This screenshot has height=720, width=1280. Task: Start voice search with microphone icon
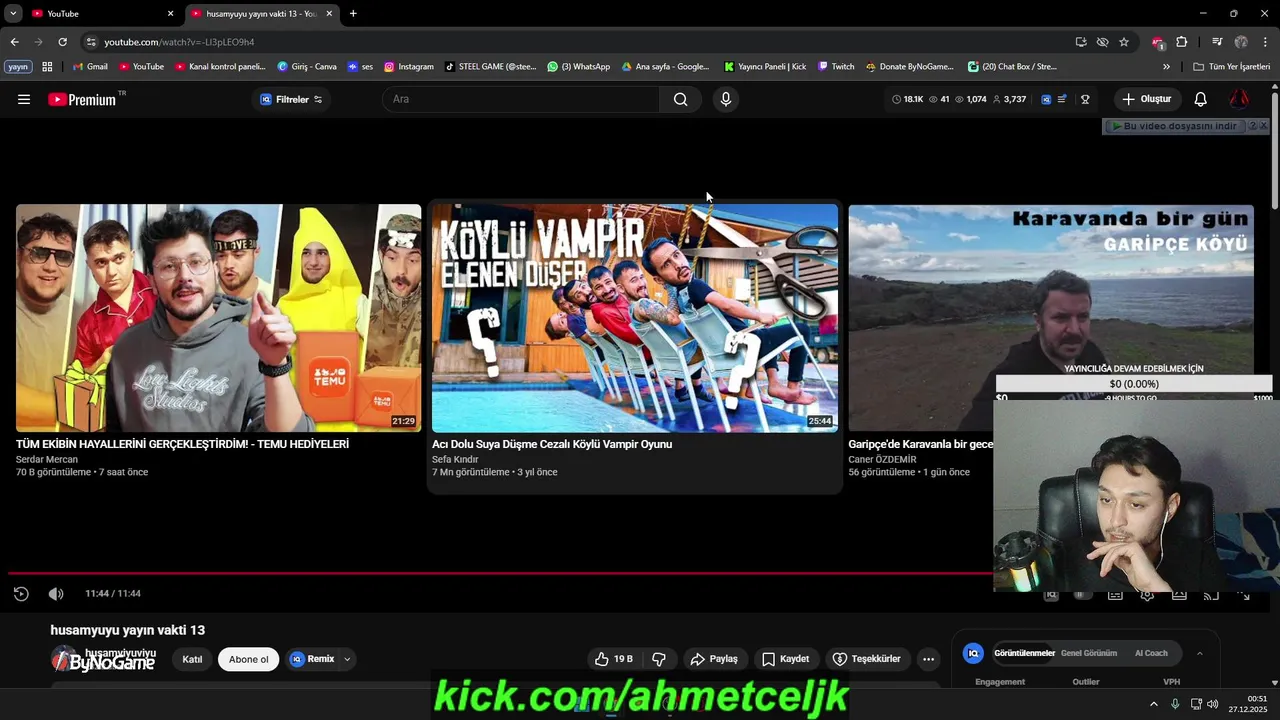[726, 99]
